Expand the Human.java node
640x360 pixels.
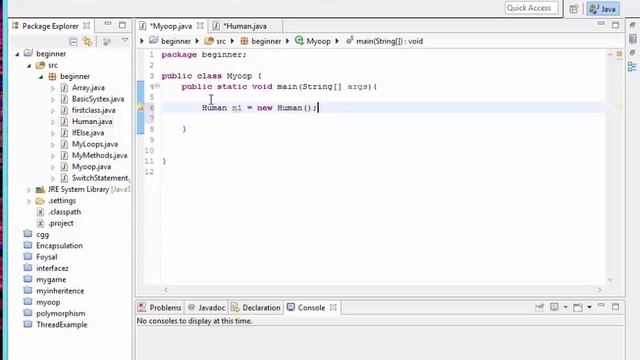click(x=53, y=122)
